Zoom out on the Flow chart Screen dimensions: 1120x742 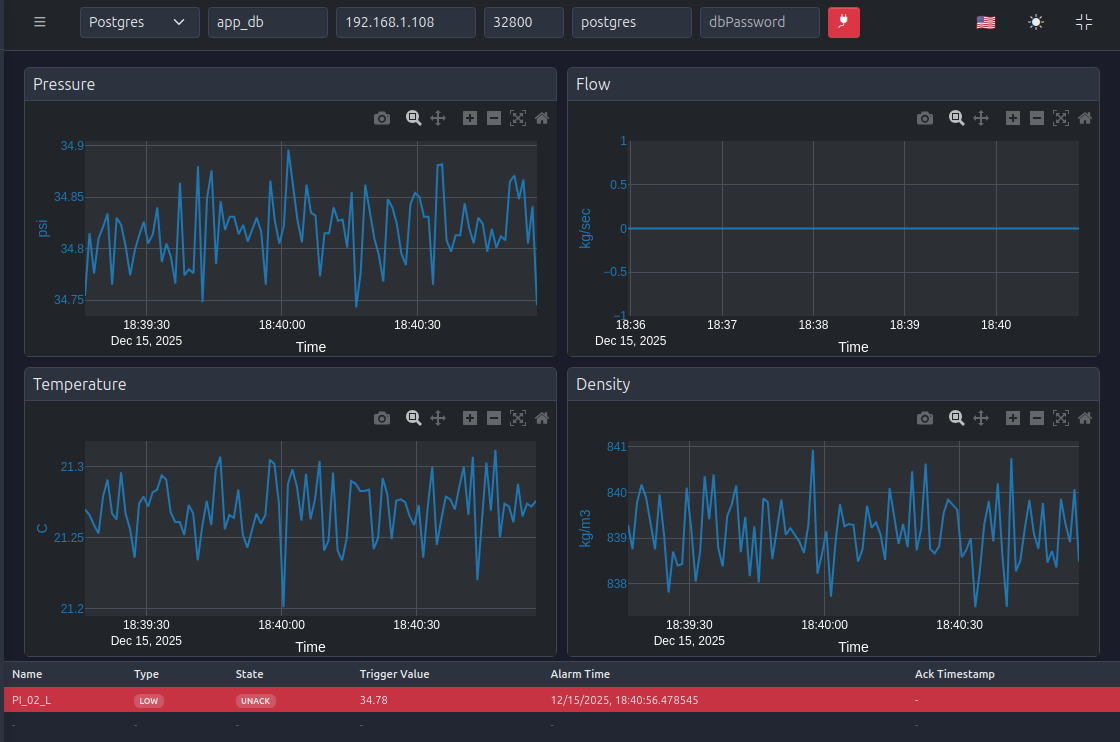tap(1037, 118)
